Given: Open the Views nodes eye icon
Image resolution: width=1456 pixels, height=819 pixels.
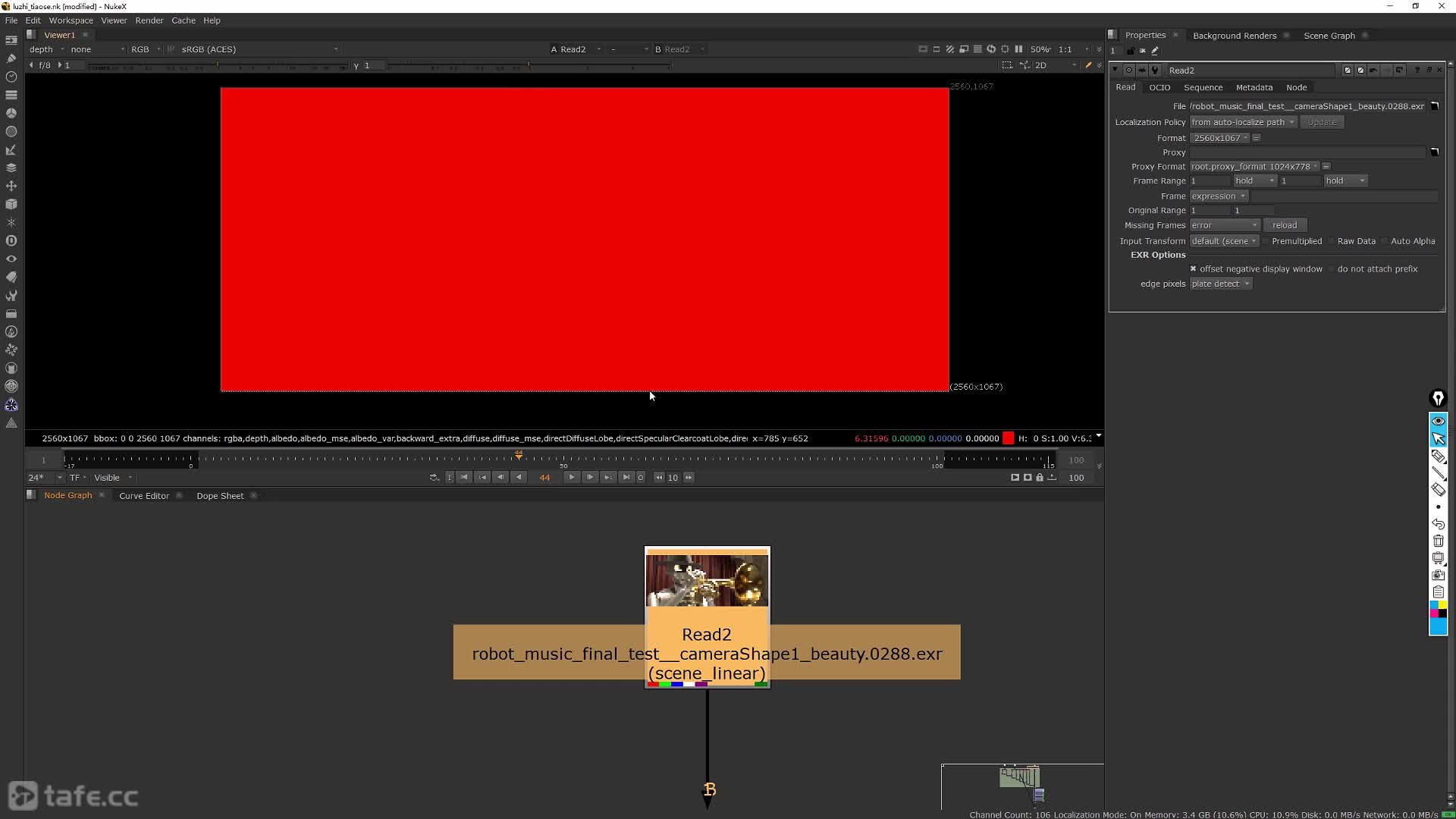Looking at the screenshot, I should click(11, 259).
